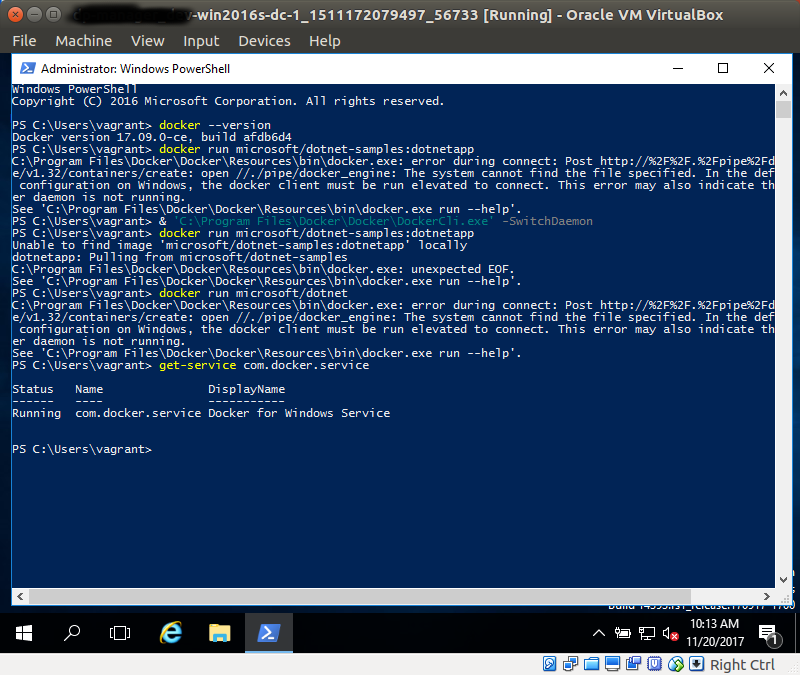The height and width of the screenshot is (675, 800).
Task: Open Task View on the taskbar
Action: (120, 633)
